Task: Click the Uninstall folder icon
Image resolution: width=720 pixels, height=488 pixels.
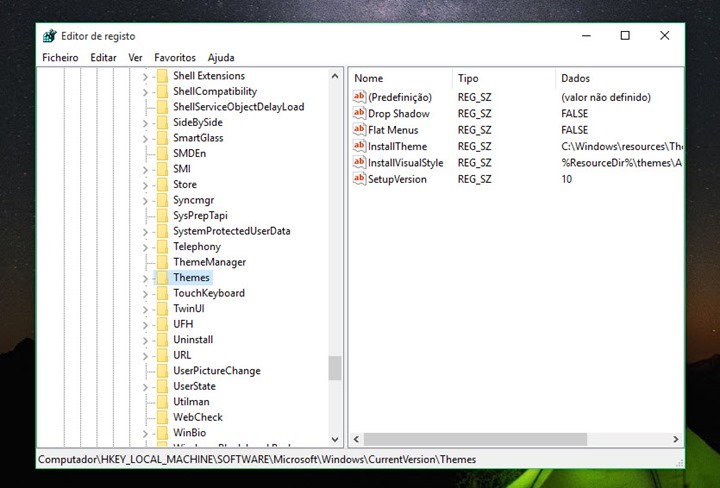Action: click(x=163, y=340)
